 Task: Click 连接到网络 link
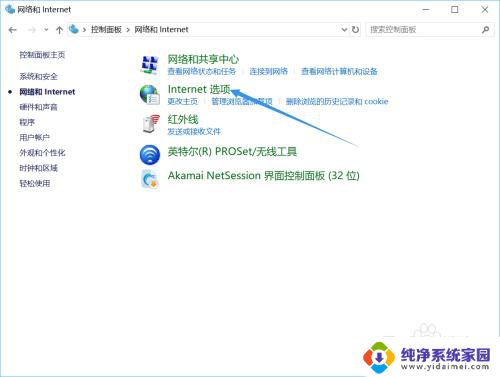click(269, 71)
